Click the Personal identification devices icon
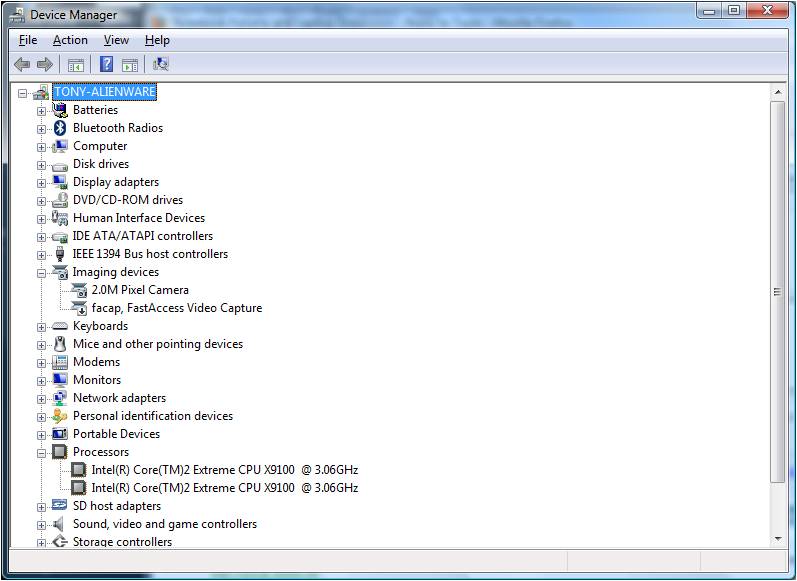This screenshot has width=797, height=581. pos(60,416)
